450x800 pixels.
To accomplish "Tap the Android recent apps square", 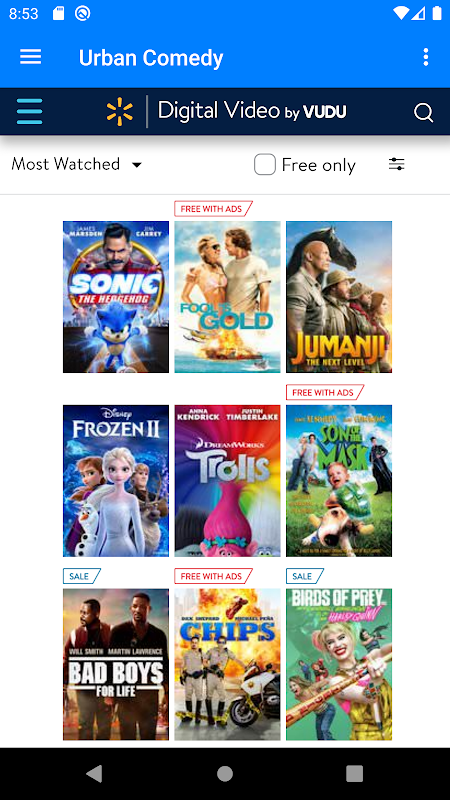I will (354, 773).
